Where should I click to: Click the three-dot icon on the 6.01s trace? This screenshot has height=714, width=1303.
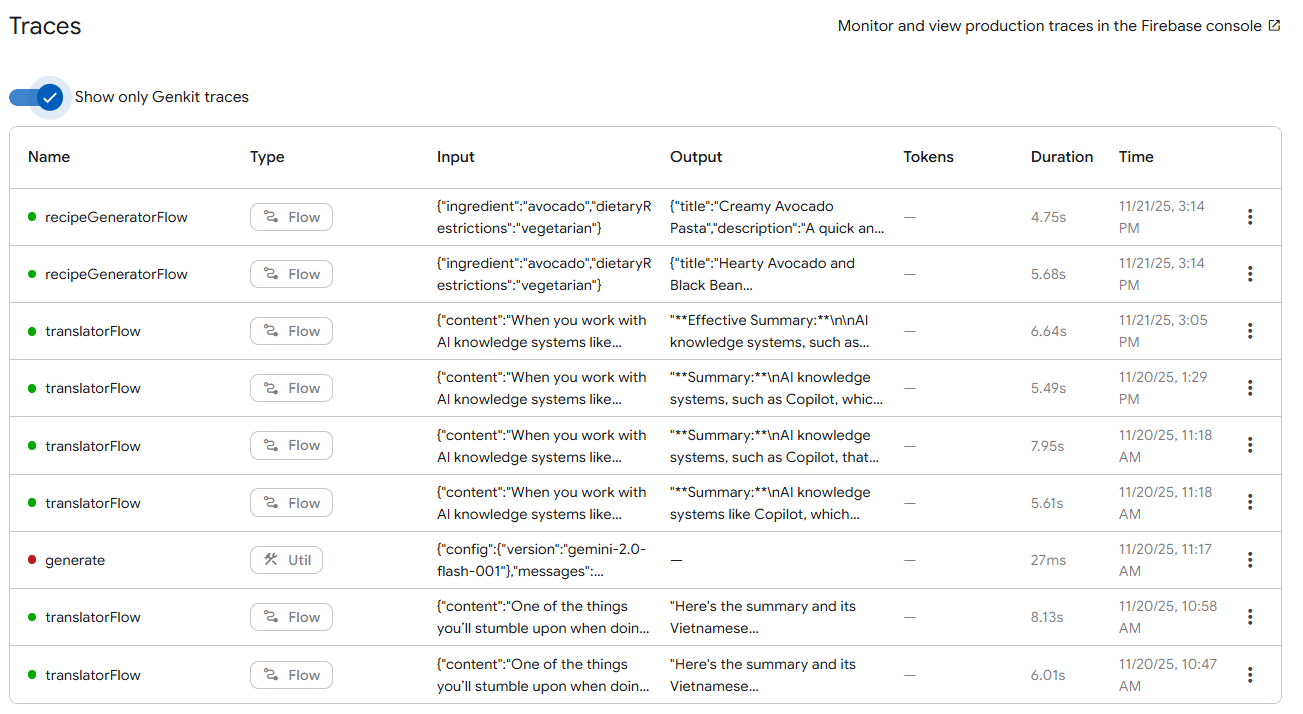click(x=1249, y=675)
